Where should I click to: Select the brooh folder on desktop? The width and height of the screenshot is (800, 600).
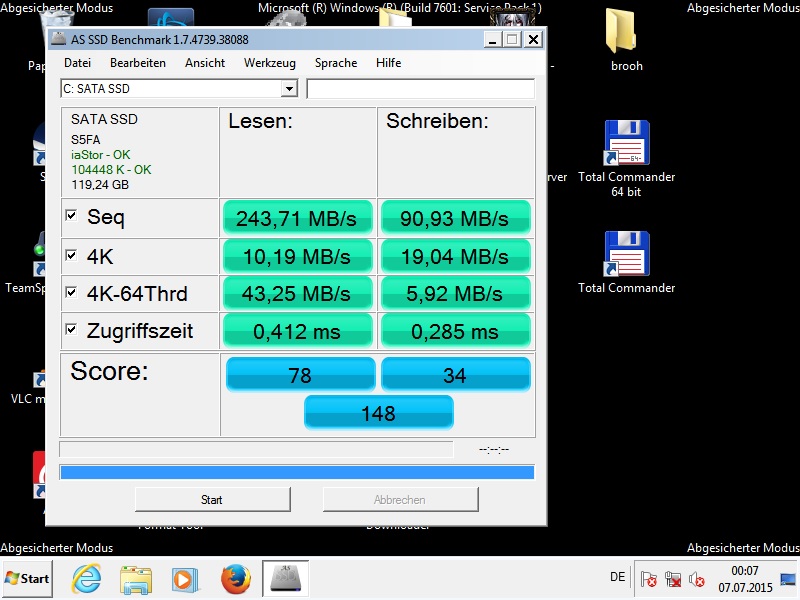tap(626, 41)
